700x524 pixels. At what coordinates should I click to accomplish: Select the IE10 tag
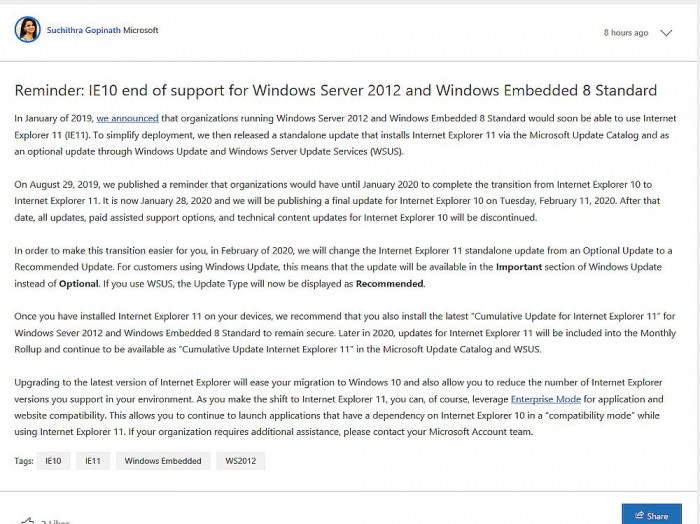[53, 461]
